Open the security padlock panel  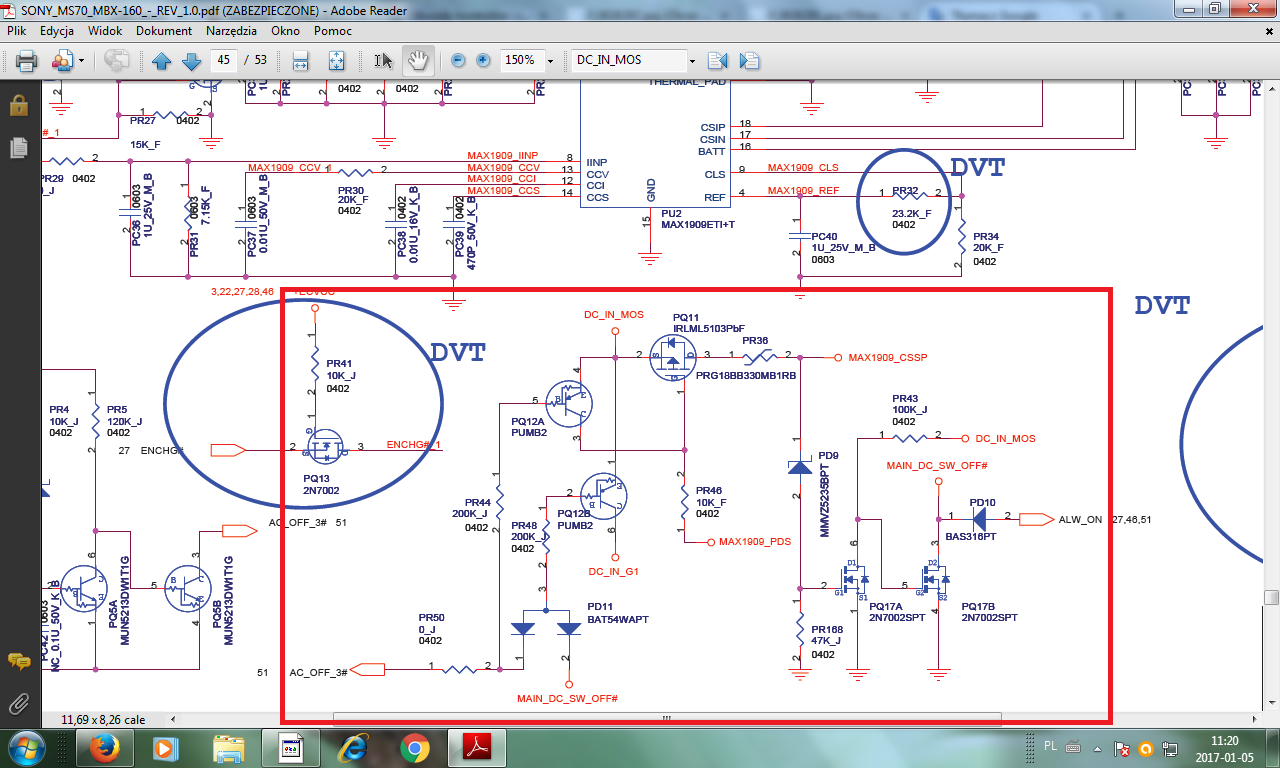pyautogui.click(x=18, y=105)
